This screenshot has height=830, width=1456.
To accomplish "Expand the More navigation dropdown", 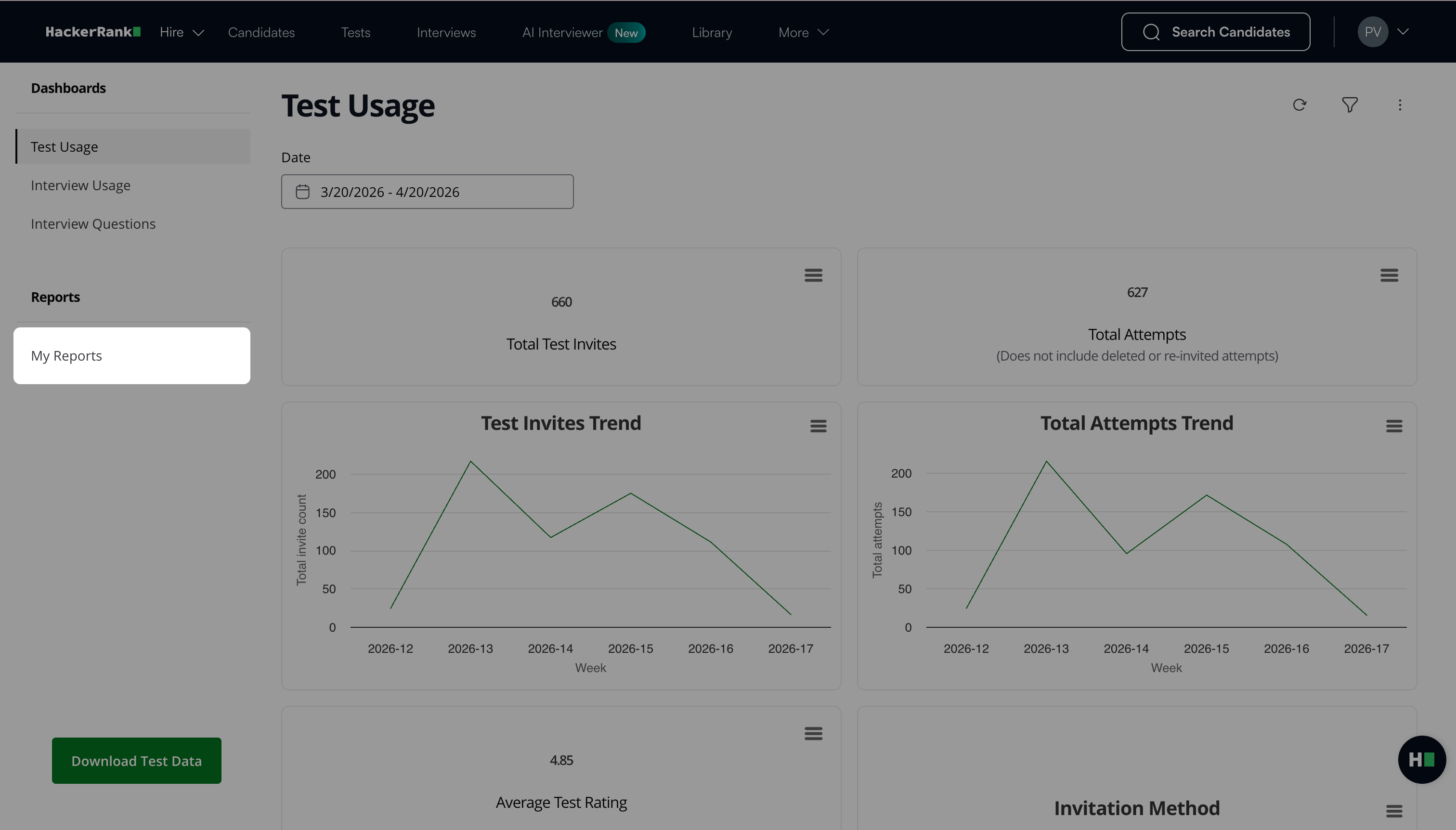I will [x=803, y=32].
